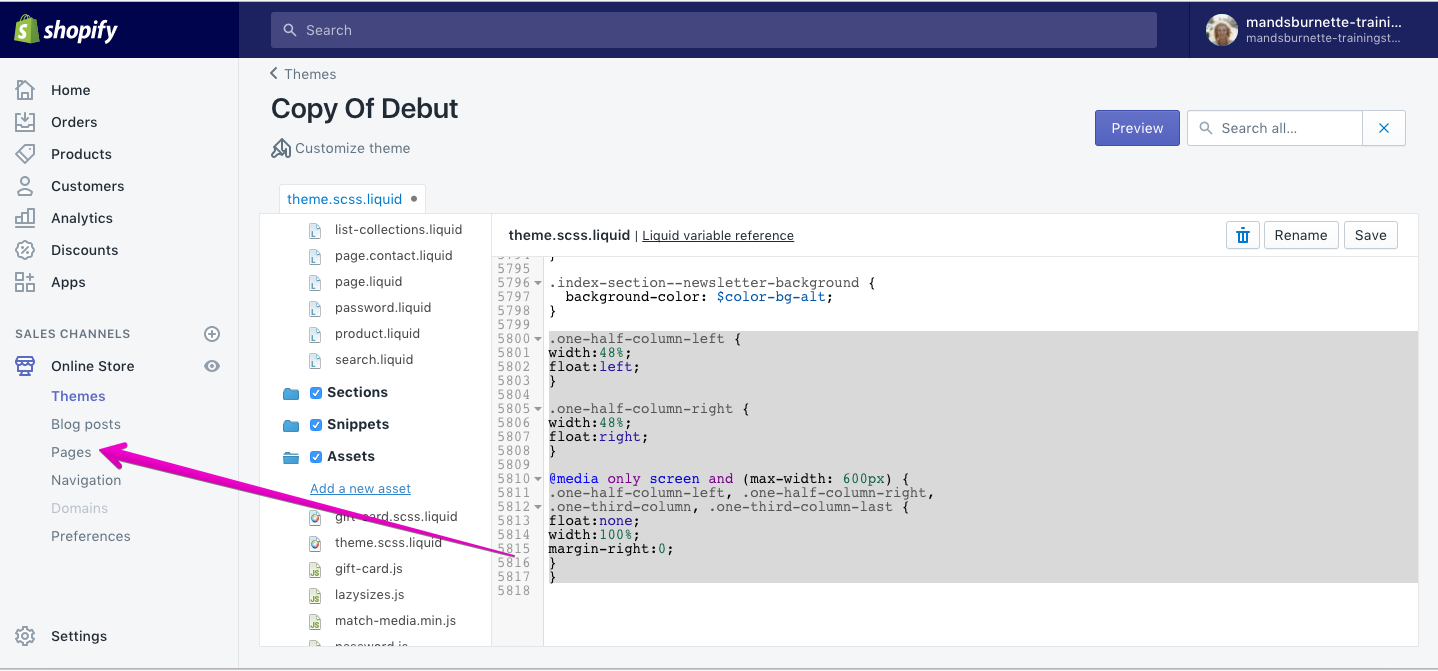This screenshot has height=671, width=1438.
Task: Click the Sections folder icon
Action: pos(291,393)
